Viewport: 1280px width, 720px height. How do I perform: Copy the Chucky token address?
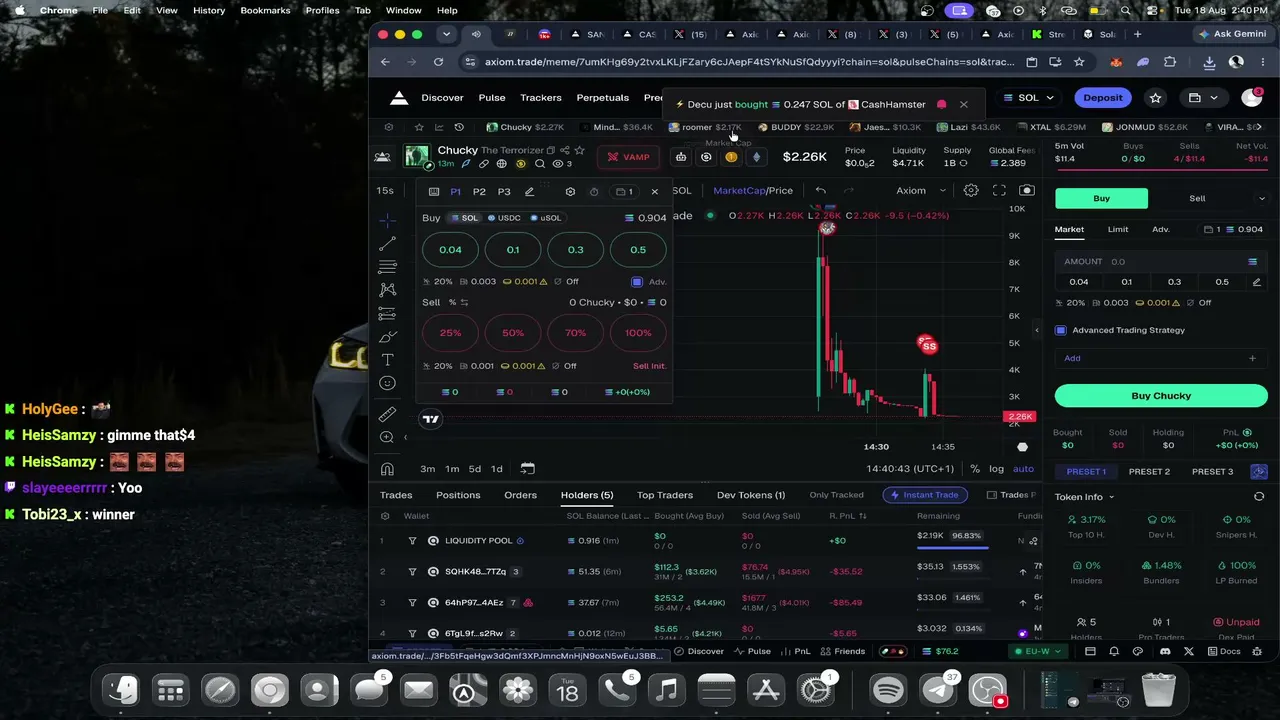click(552, 150)
